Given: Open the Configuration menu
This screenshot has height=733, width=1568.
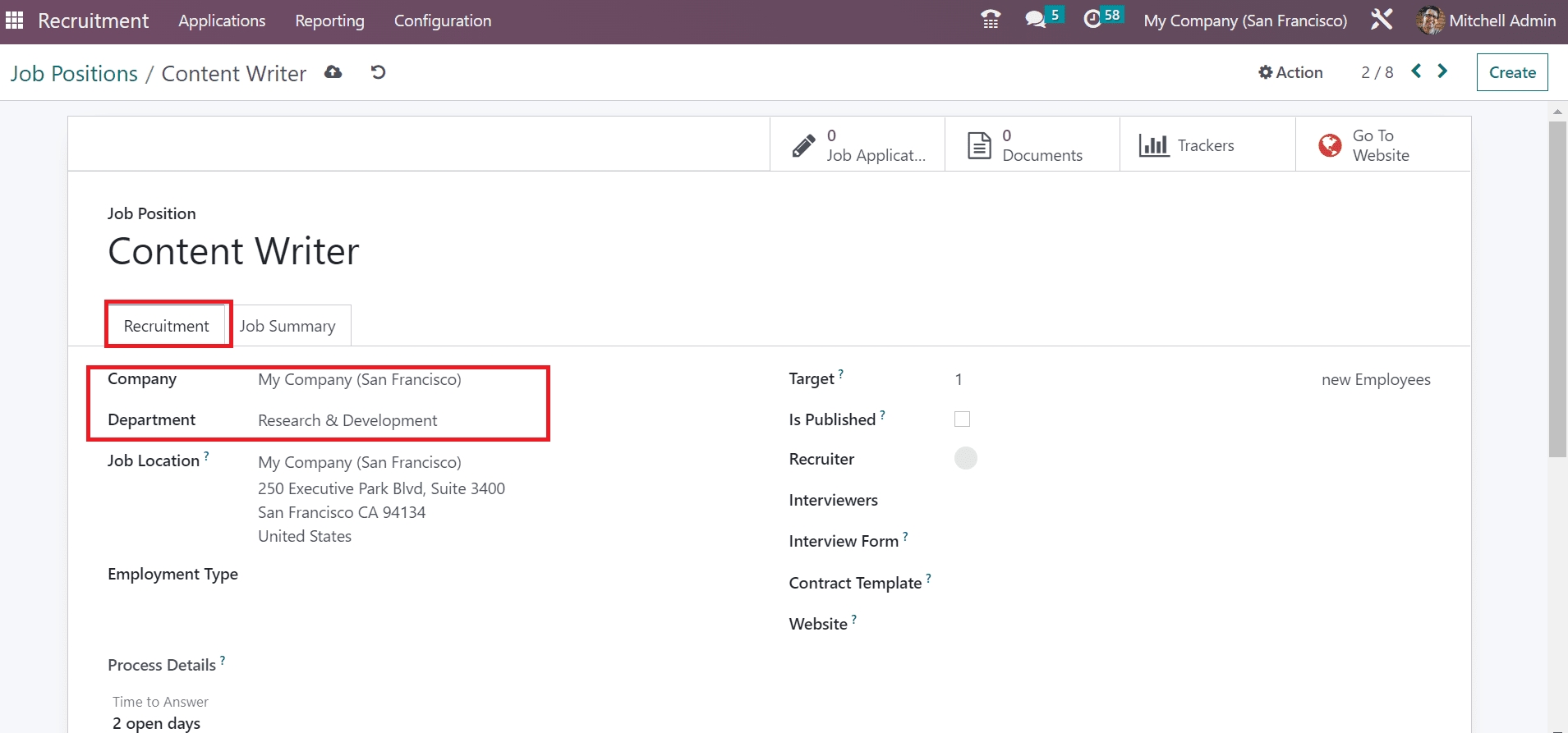Looking at the screenshot, I should pyautogui.click(x=442, y=21).
